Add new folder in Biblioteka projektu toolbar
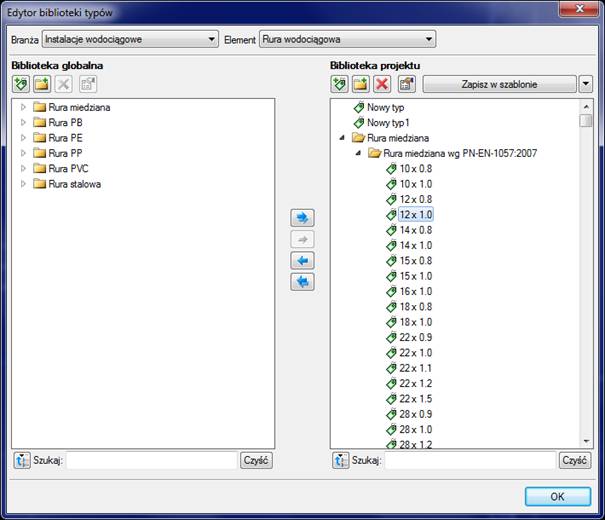This screenshot has height=520, width=605. click(x=361, y=84)
